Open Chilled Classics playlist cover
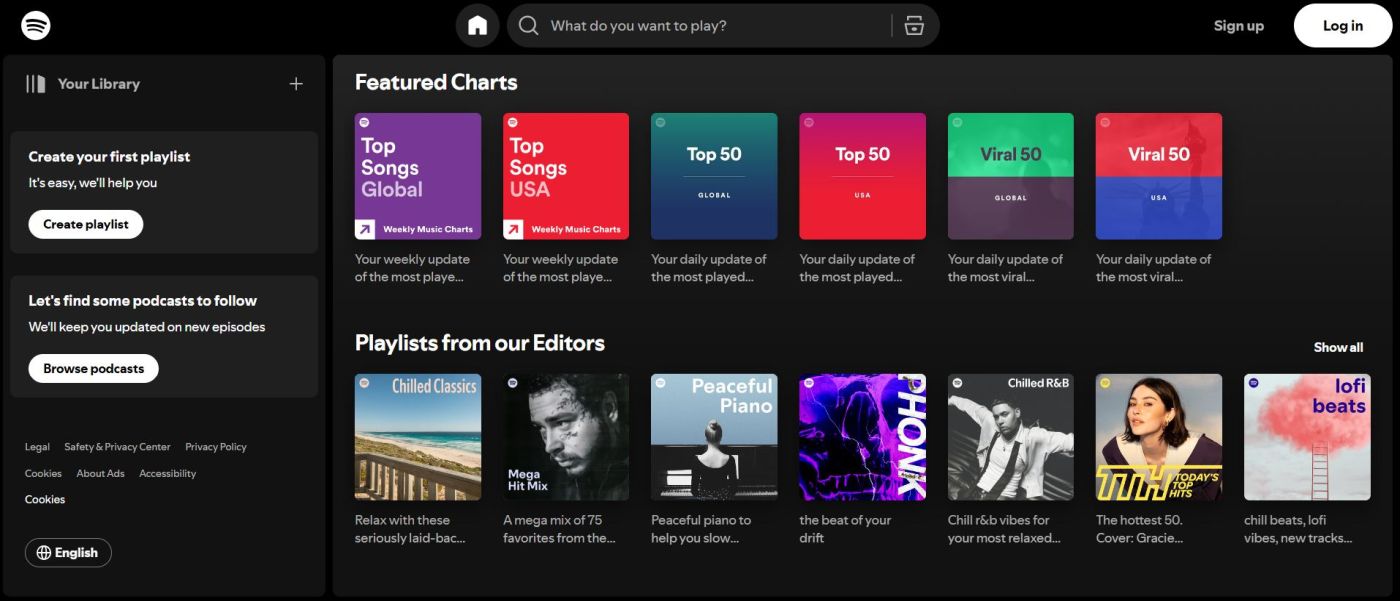 [418, 437]
